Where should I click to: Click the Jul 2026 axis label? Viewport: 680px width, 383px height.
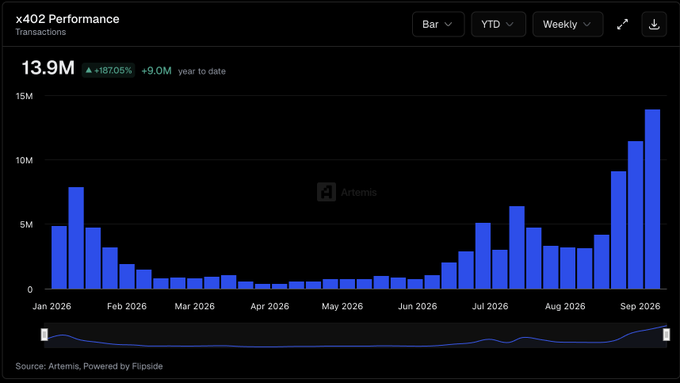490,306
